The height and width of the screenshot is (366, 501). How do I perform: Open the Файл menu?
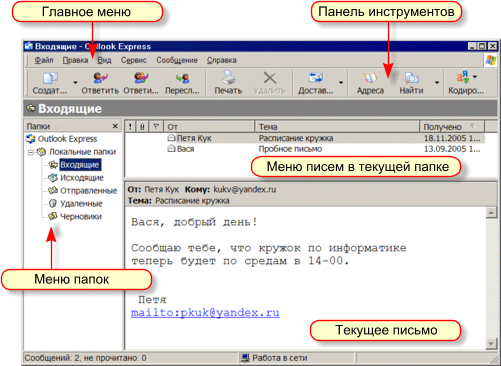pos(44,60)
